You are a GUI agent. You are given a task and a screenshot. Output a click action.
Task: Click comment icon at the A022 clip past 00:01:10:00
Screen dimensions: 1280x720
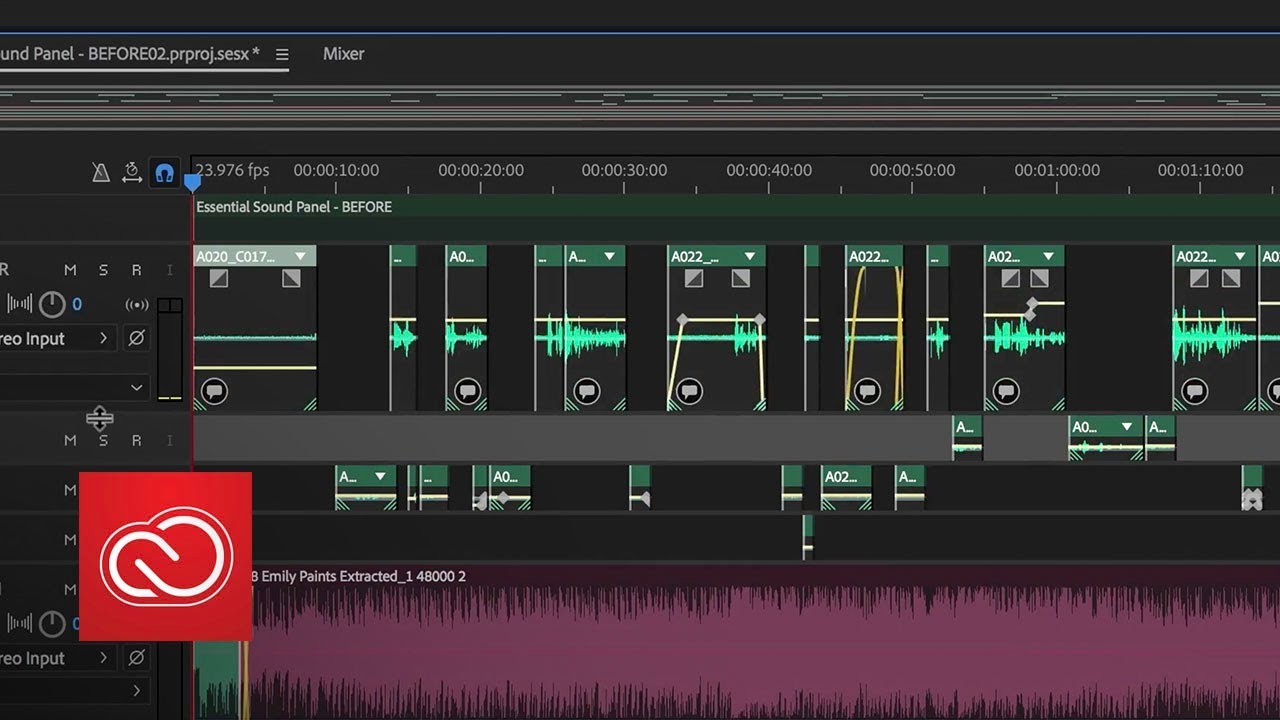coord(1195,391)
